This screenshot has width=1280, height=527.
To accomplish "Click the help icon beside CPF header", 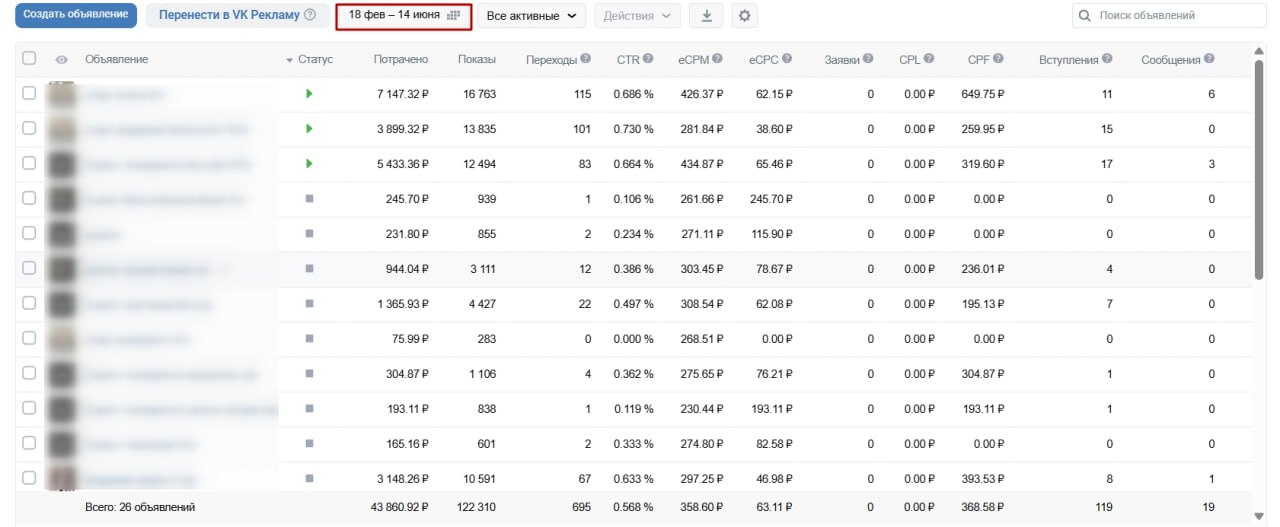I will (x=999, y=59).
